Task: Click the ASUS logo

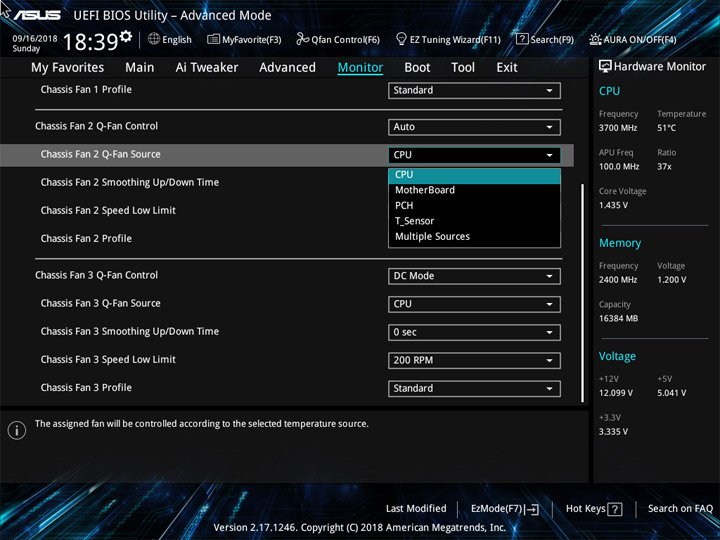Action: point(37,15)
